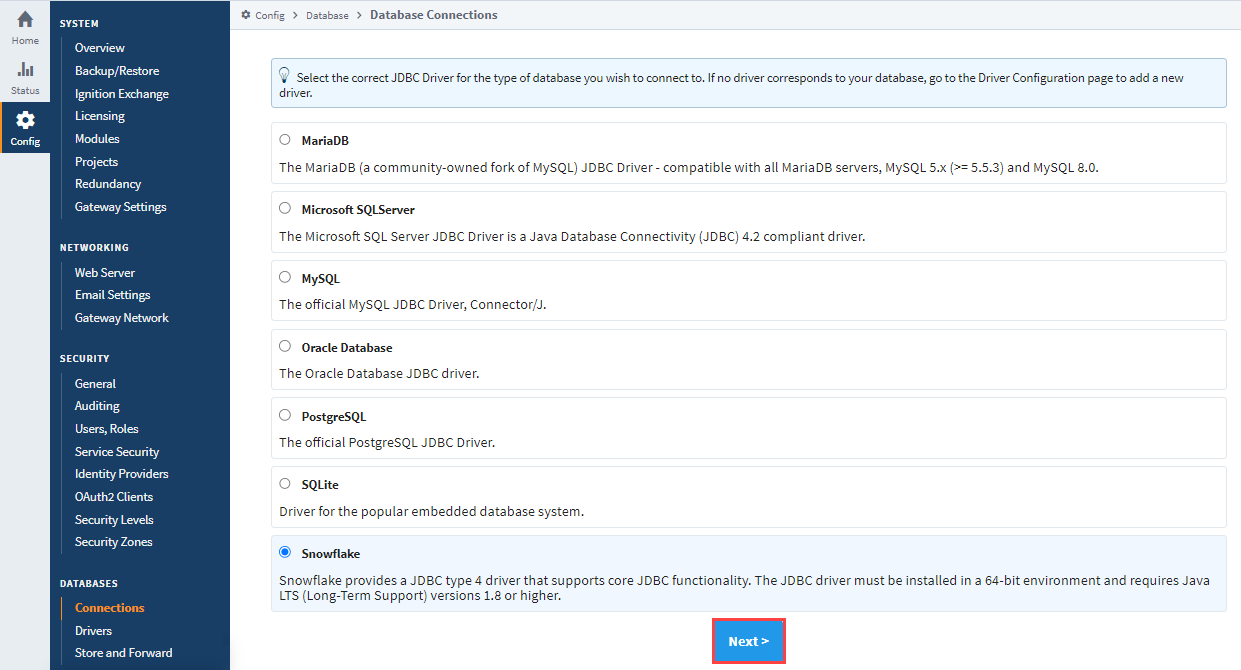Click the Next > button
This screenshot has height=670, width=1241.
click(748, 641)
